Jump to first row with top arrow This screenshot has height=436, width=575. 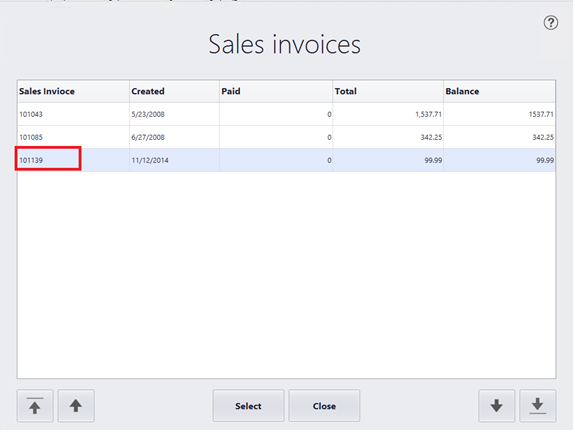click(x=35, y=406)
